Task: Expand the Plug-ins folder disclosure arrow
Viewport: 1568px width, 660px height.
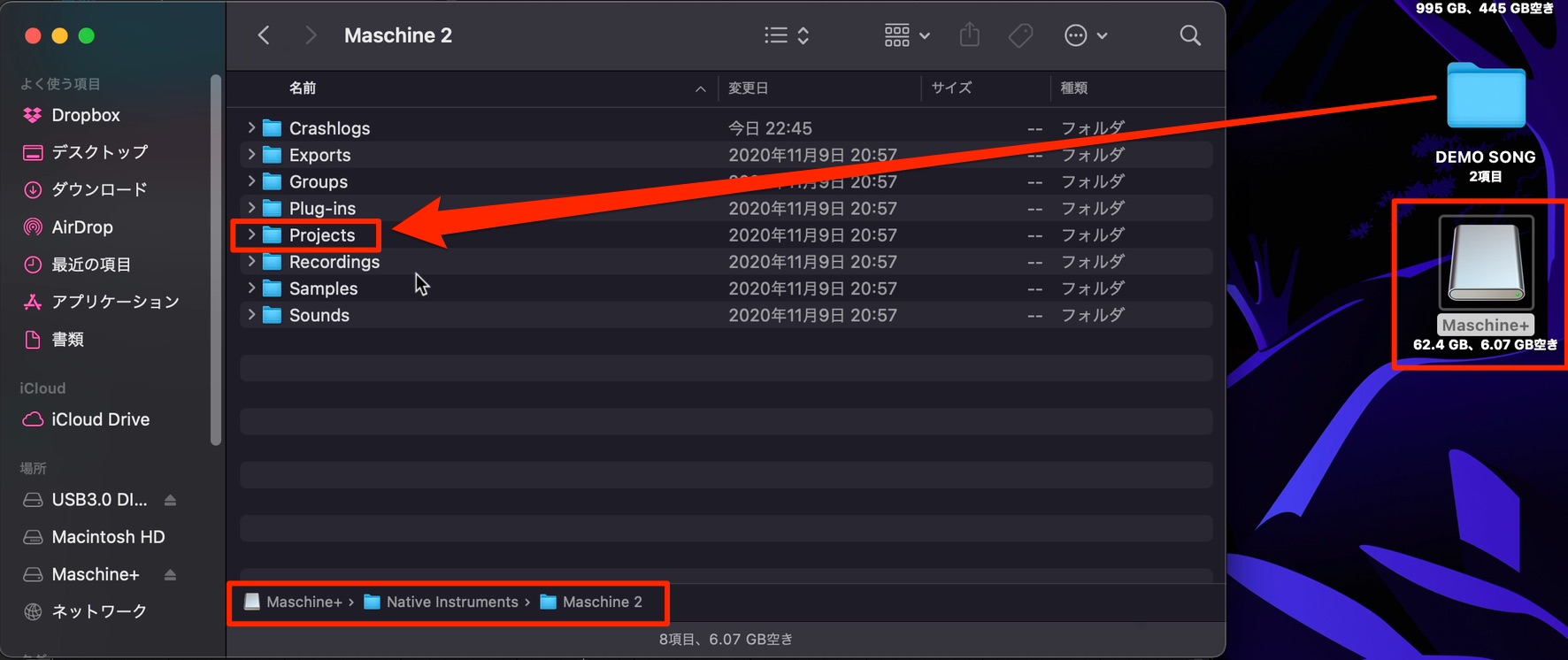Action: point(251,208)
